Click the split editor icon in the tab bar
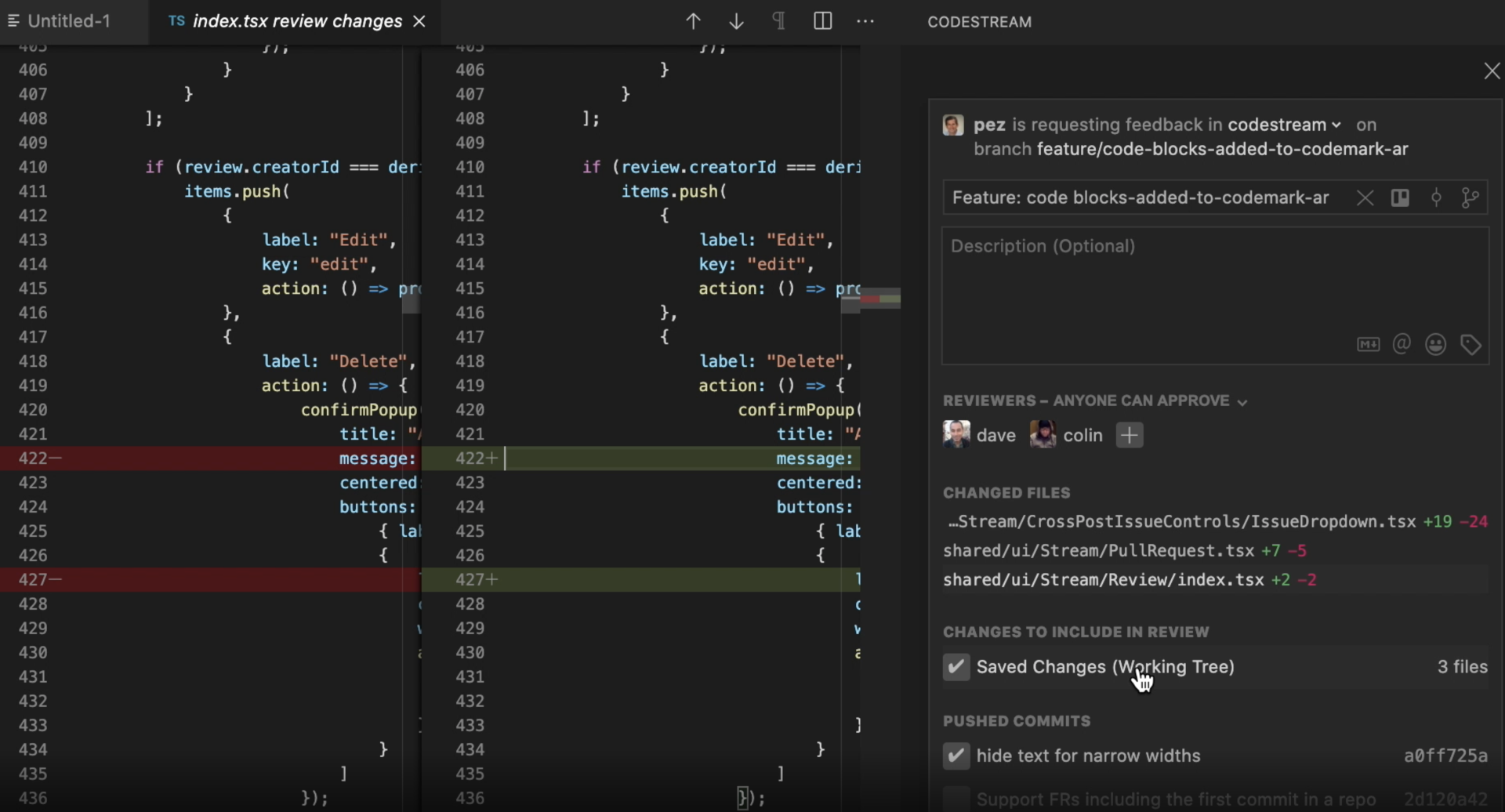 pos(822,21)
